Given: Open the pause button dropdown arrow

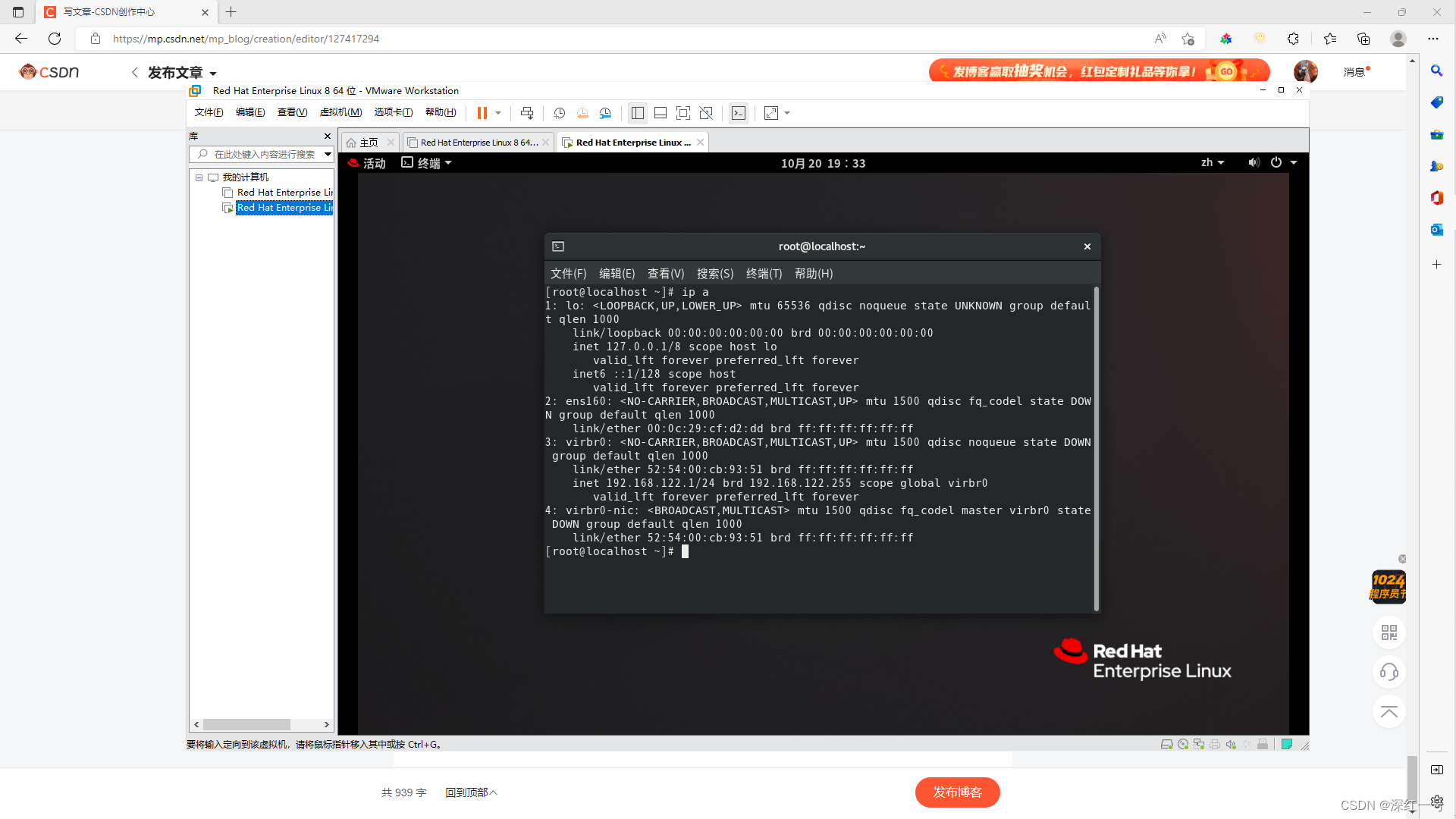Looking at the screenshot, I should 498,113.
